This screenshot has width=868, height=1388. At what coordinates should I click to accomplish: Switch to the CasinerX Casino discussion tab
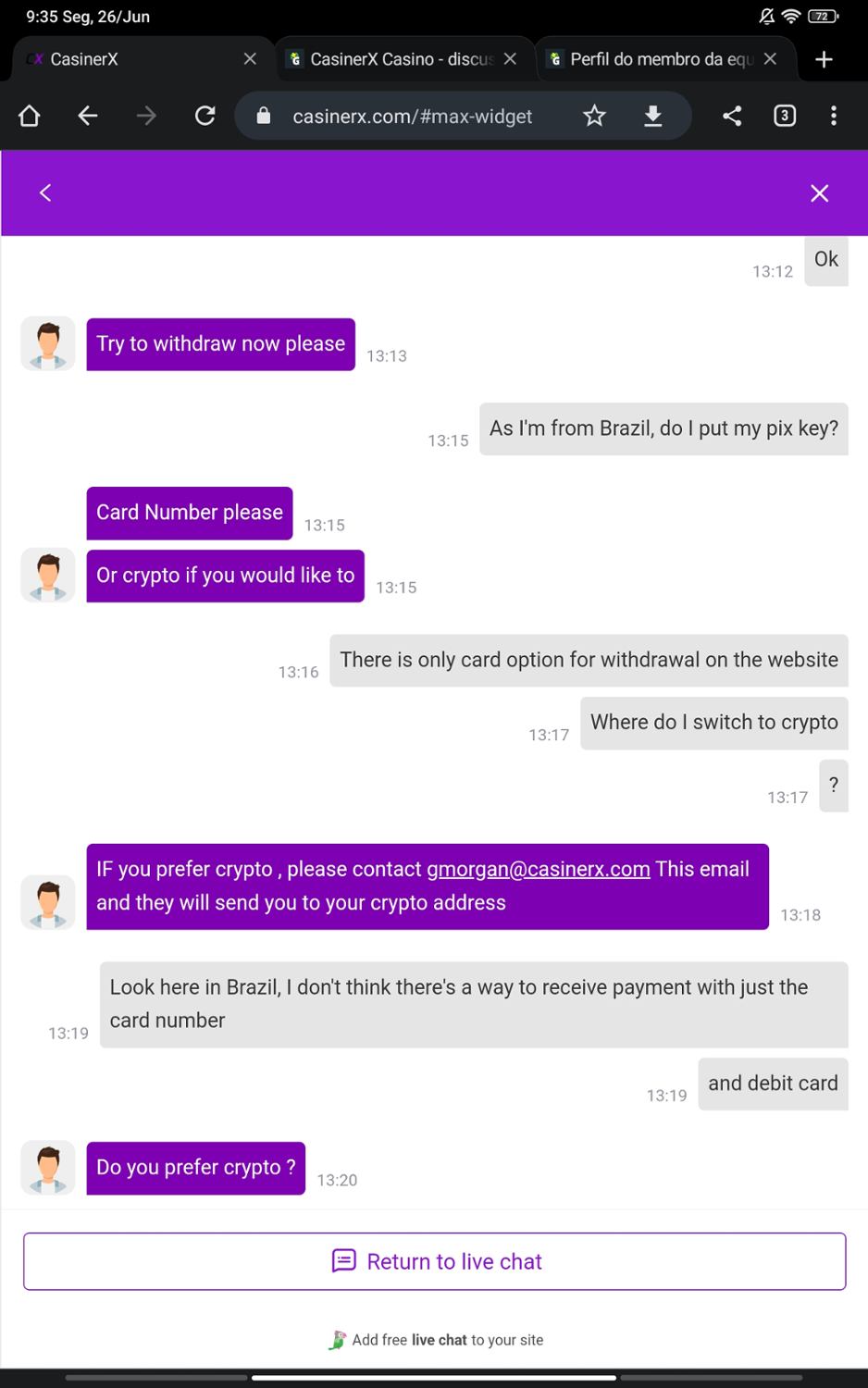393,59
